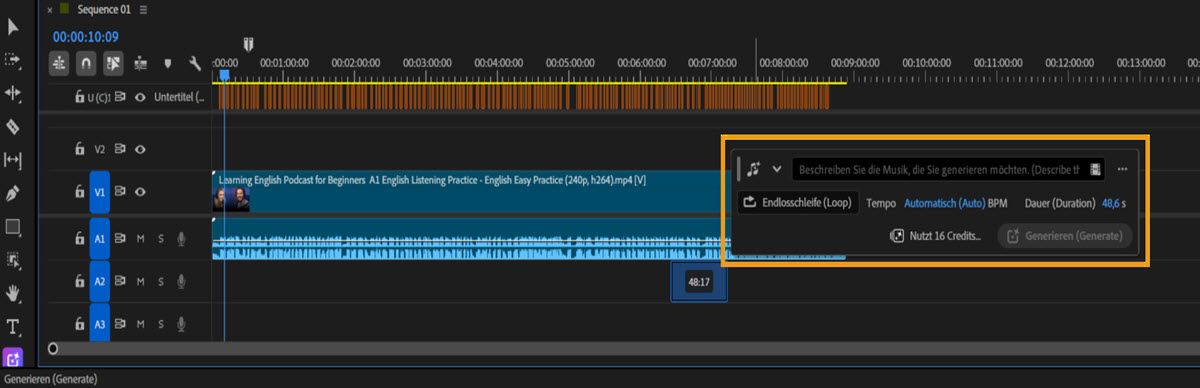The height and width of the screenshot is (388, 1200).
Task: Toggle the Snap magnet in timeline
Action: click(87, 63)
